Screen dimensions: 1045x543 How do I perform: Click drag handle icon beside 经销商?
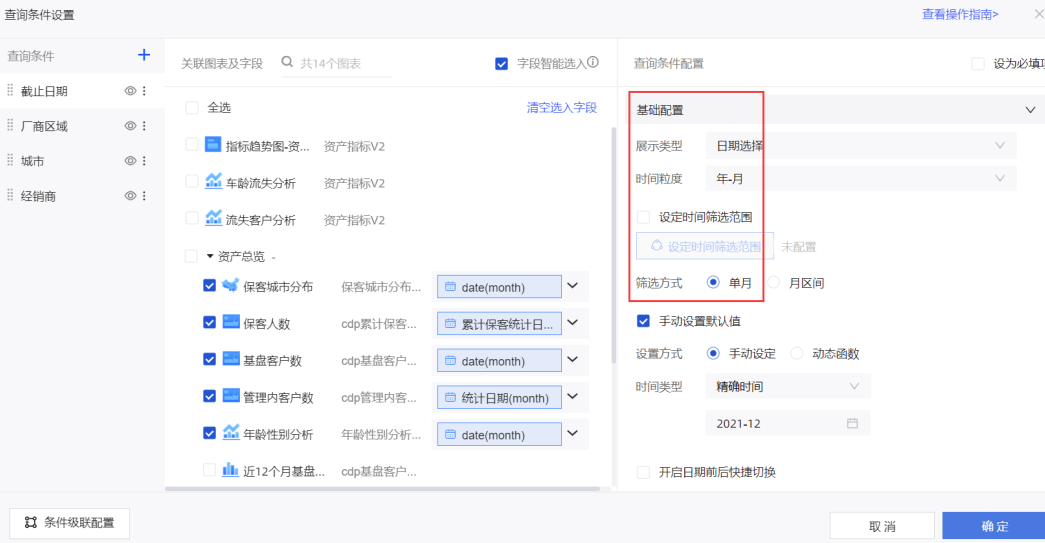pyautogui.click(x=10, y=196)
